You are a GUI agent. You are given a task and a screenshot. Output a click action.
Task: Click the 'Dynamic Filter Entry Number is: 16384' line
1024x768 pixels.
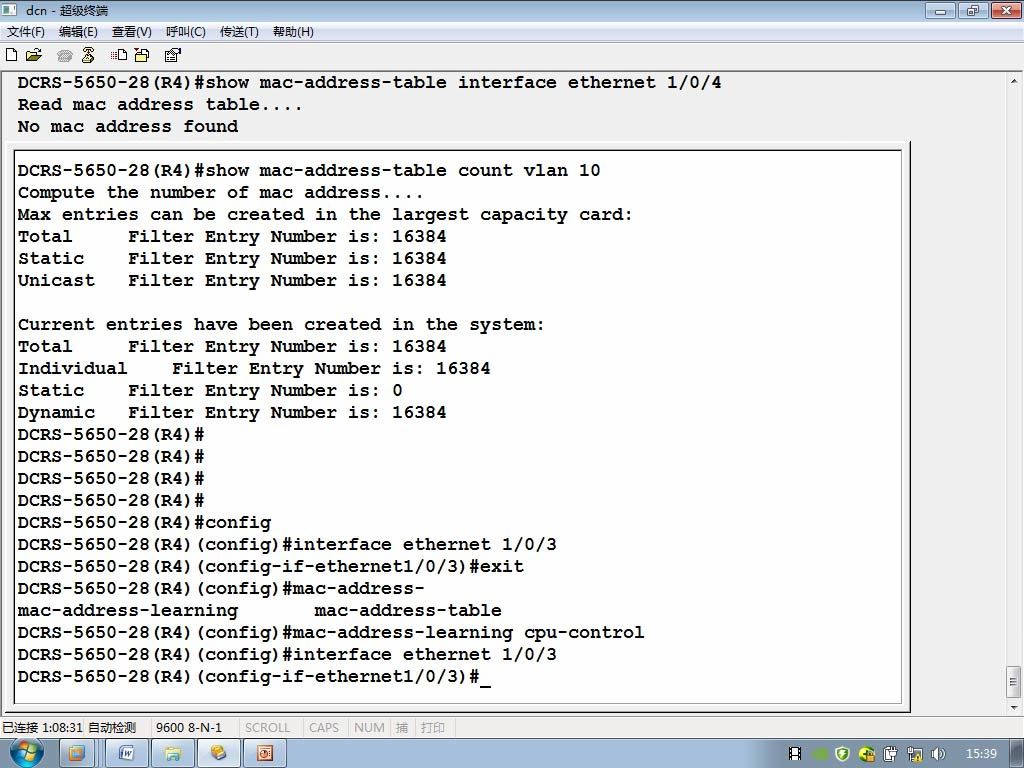(232, 413)
